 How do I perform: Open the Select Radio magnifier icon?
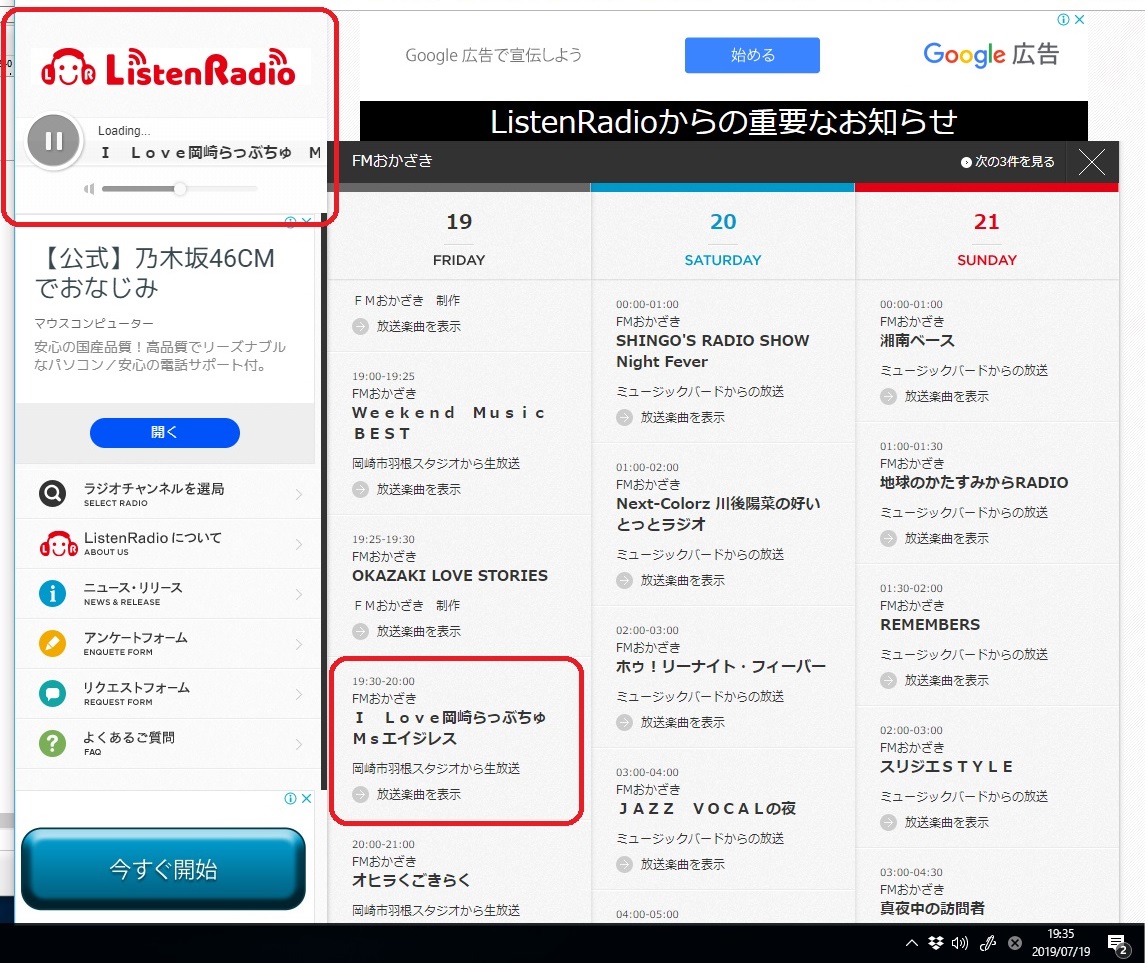53,494
